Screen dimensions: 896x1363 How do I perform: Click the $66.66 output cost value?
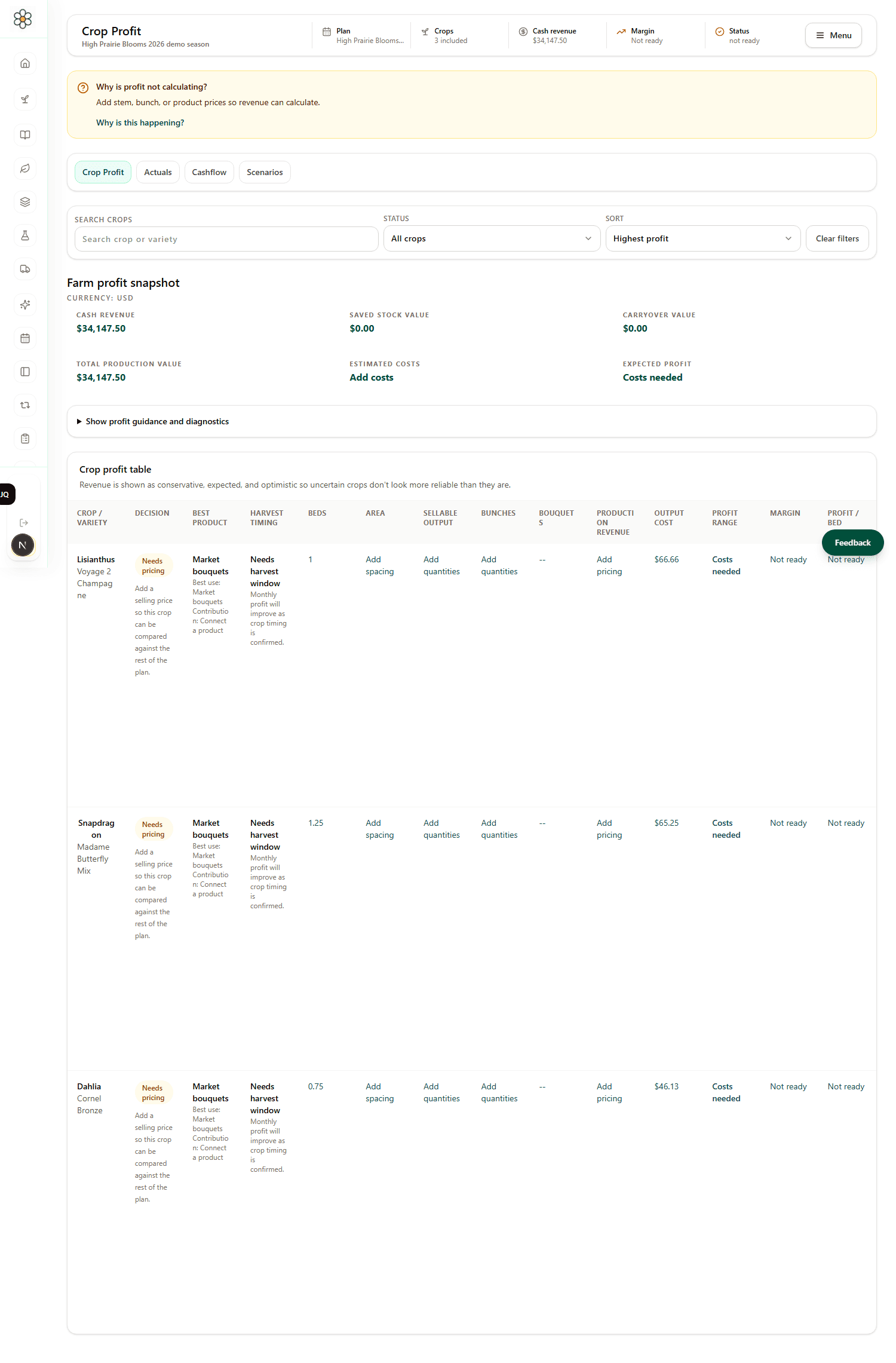[x=667, y=559]
